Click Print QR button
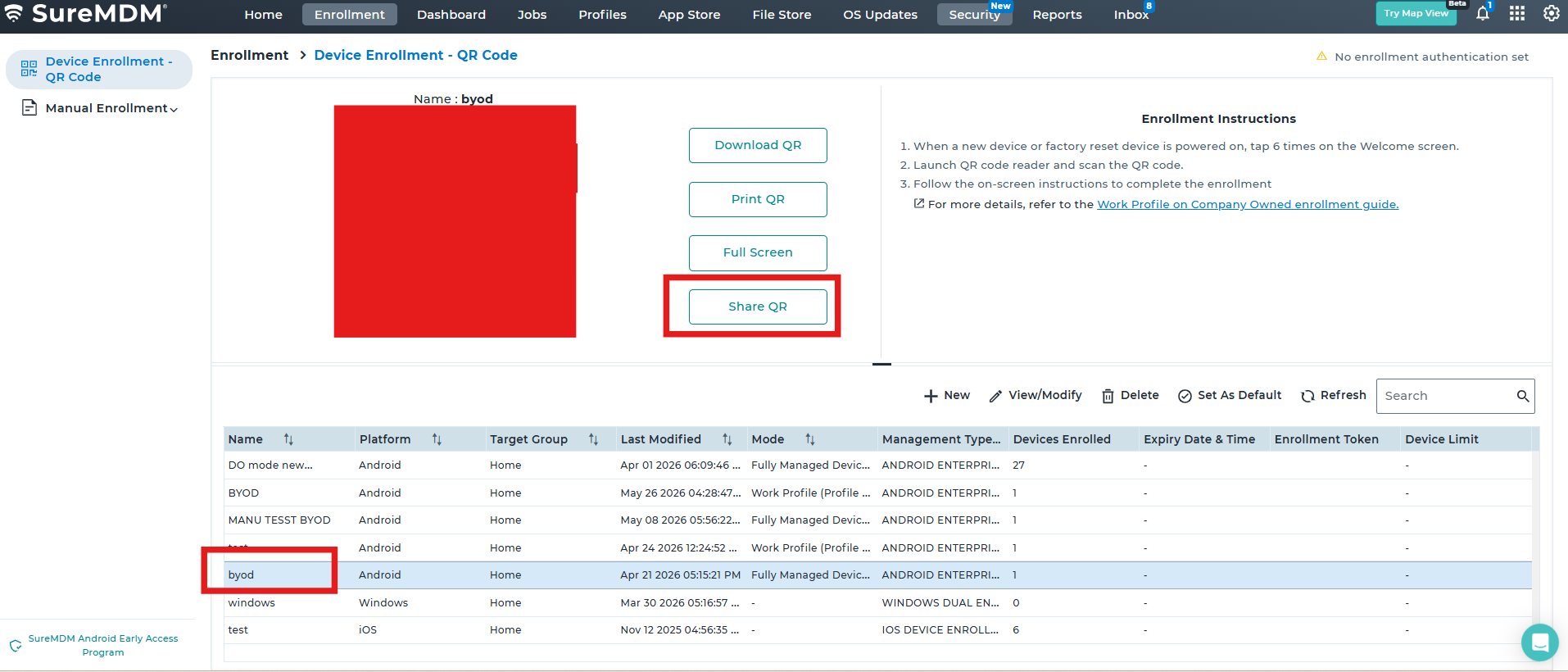The height and width of the screenshot is (672, 1568). pos(758,199)
